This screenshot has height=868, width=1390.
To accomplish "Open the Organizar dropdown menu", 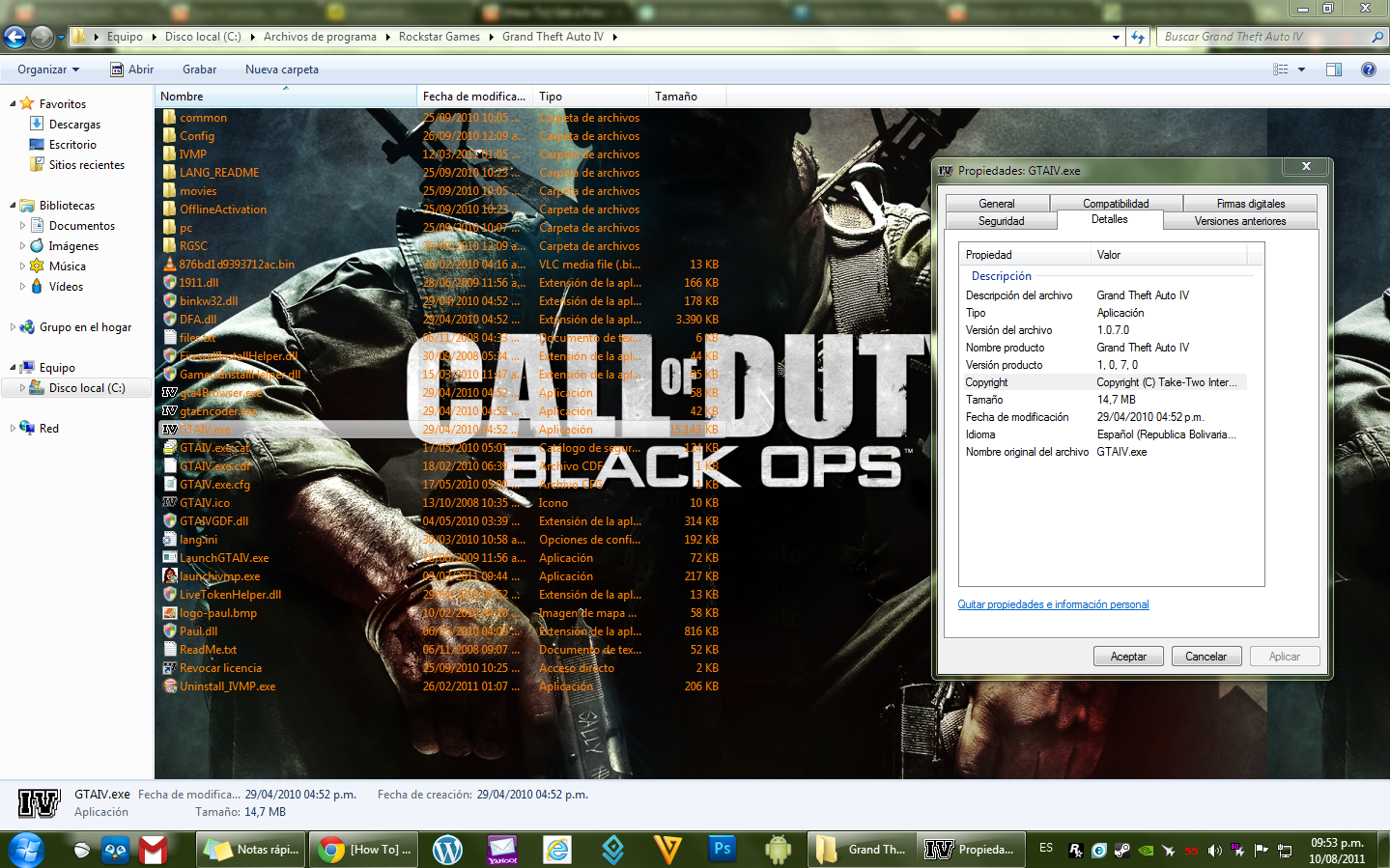I will (47, 70).
